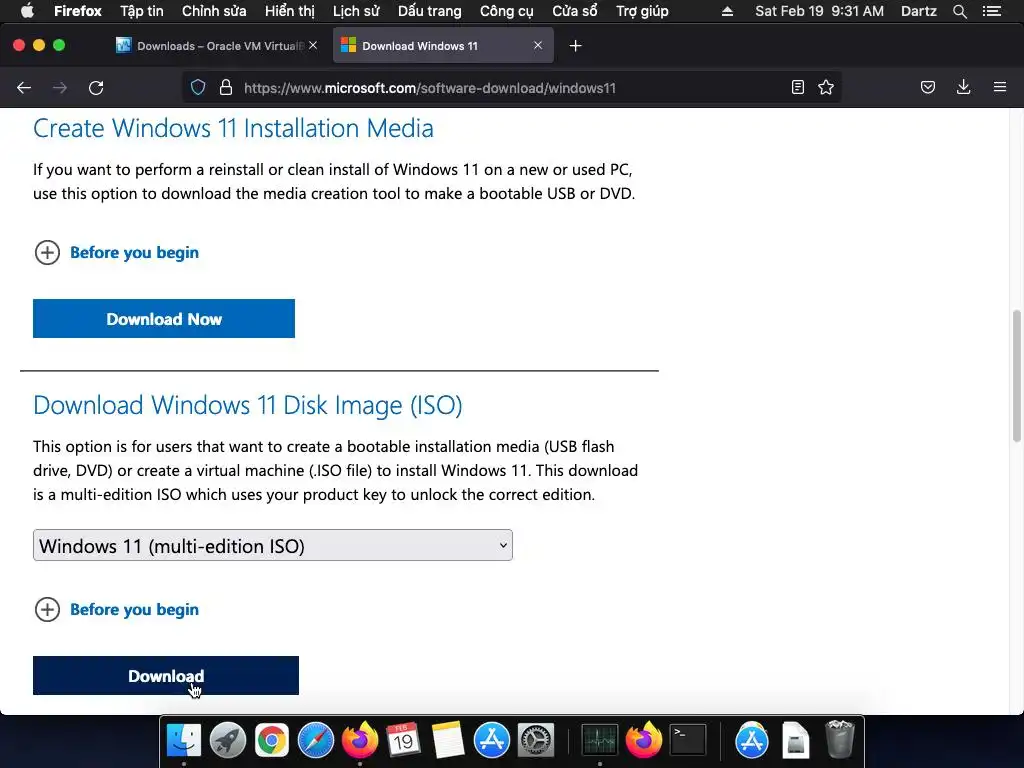Click the Create Windows 11 Installation Media heading
Image resolution: width=1024 pixels, height=768 pixels.
(x=233, y=128)
